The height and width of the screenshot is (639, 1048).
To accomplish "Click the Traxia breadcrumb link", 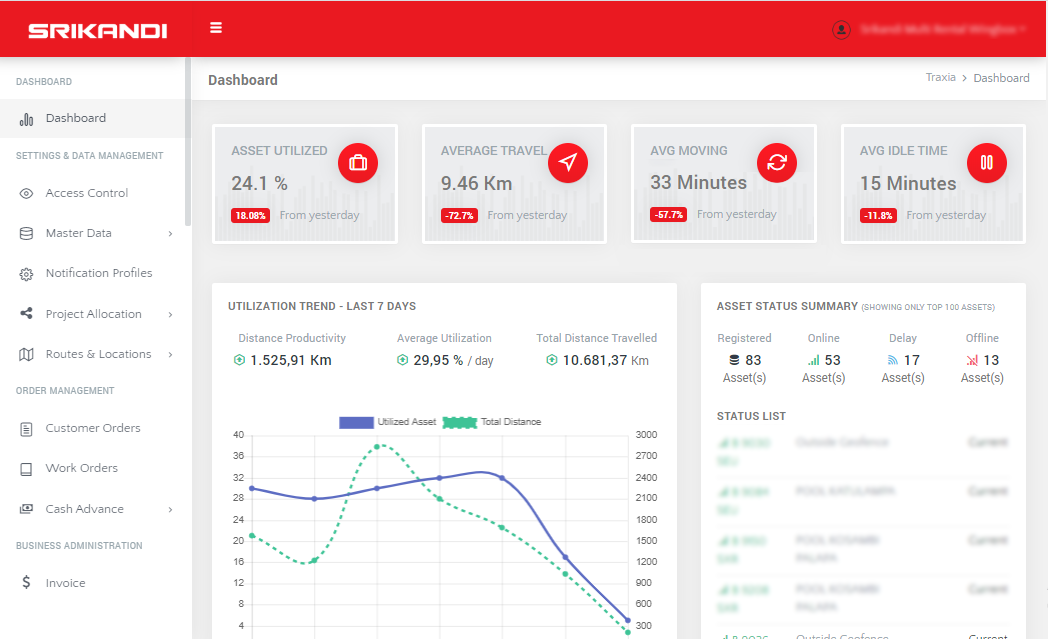I will click(x=940, y=78).
